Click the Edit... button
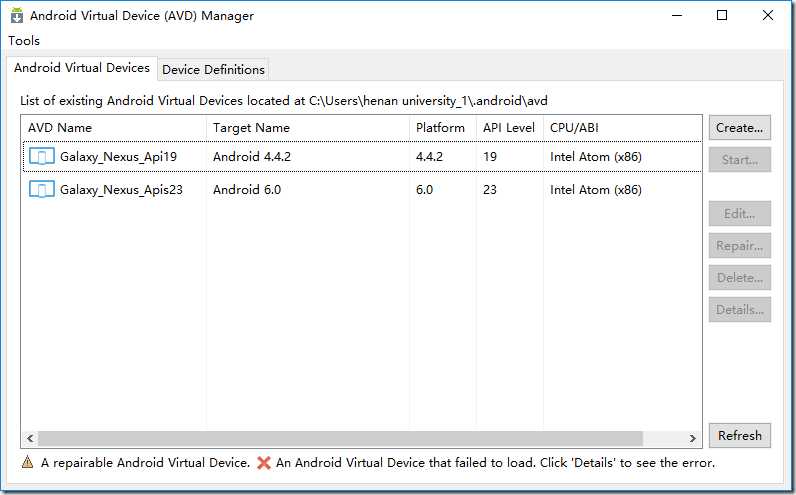The image size is (796, 495). 740,213
